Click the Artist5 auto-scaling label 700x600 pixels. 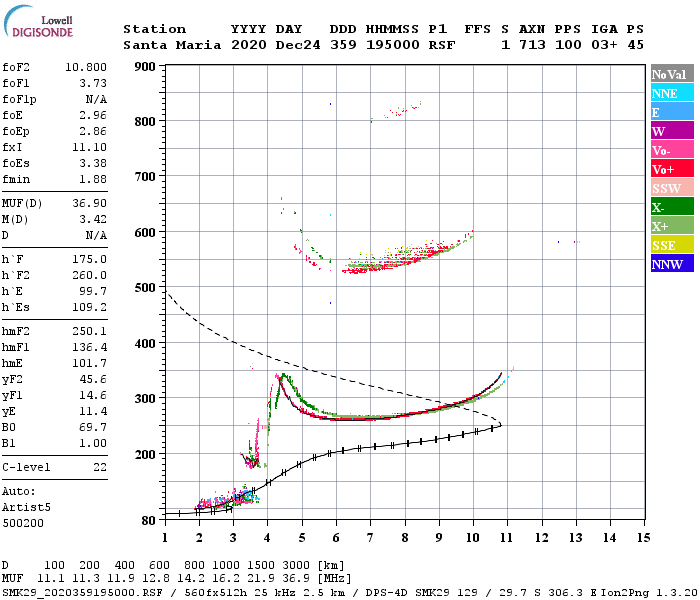coord(26,508)
